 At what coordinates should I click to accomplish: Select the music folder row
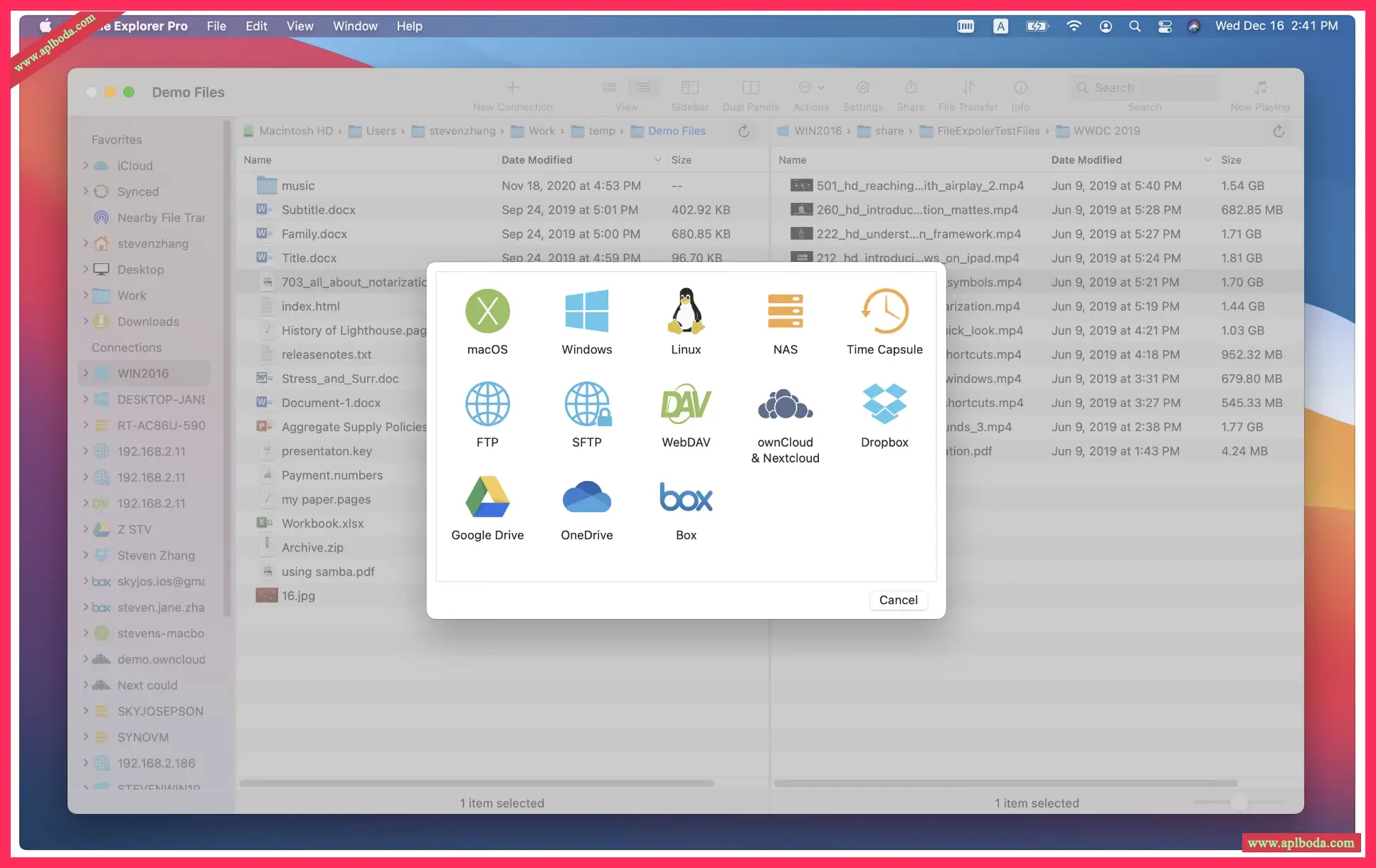point(502,186)
